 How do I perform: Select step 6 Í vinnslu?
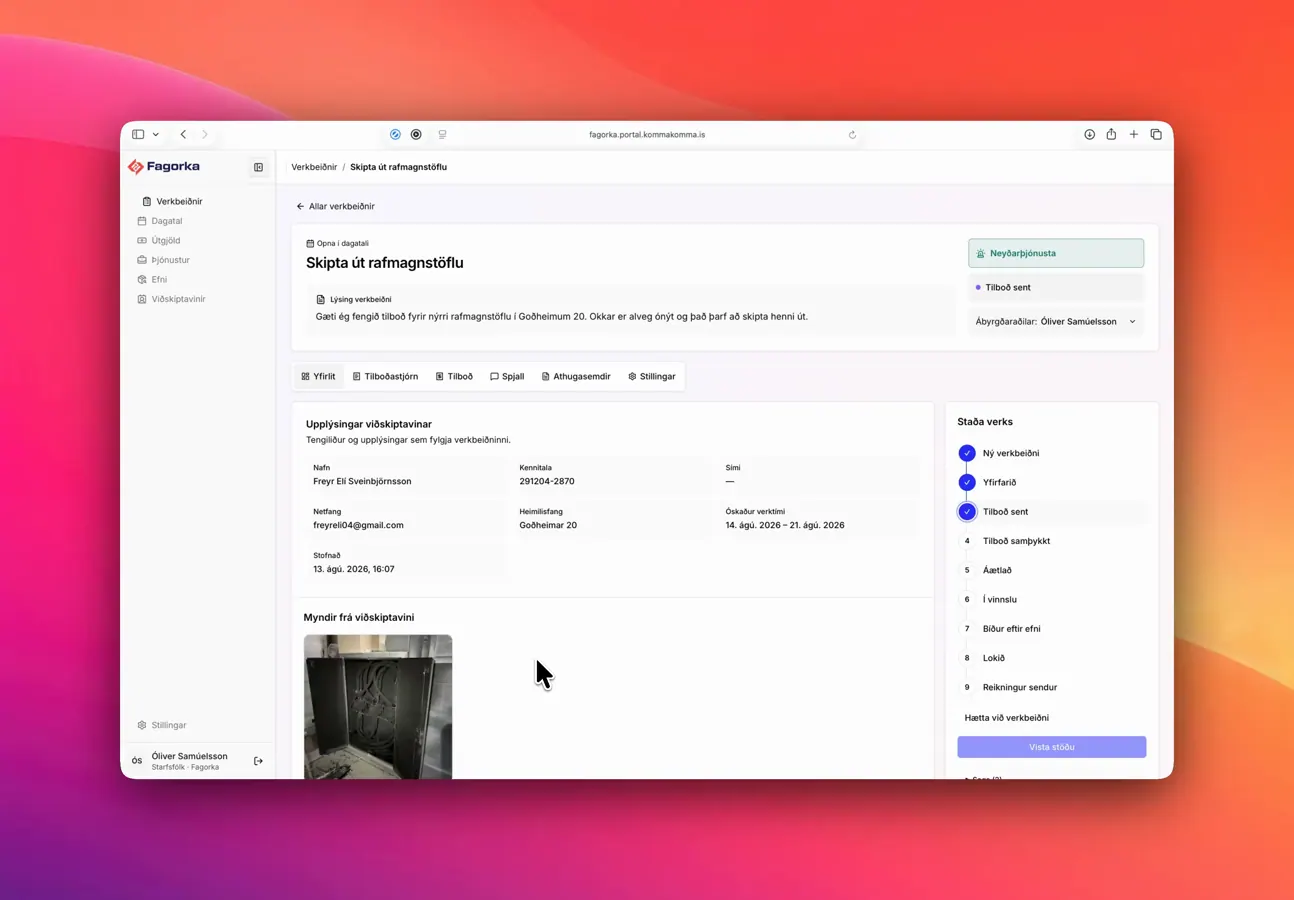[x=1051, y=599]
